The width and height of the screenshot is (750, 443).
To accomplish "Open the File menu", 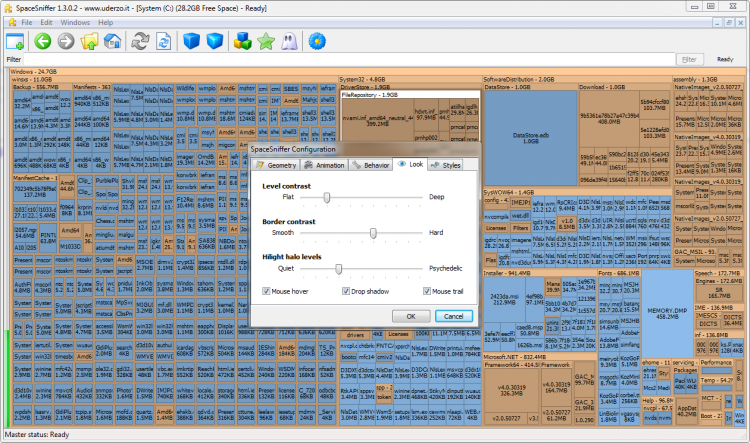I will 27,21.
